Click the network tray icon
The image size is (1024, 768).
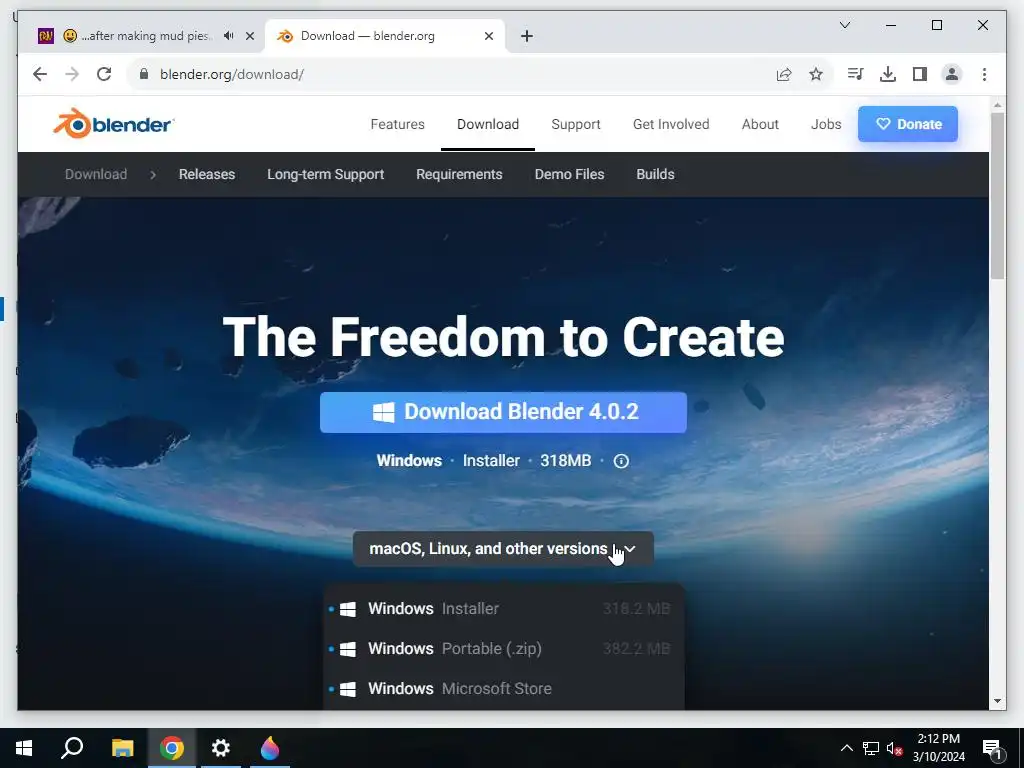pyautogui.click(x=871, y=748)
